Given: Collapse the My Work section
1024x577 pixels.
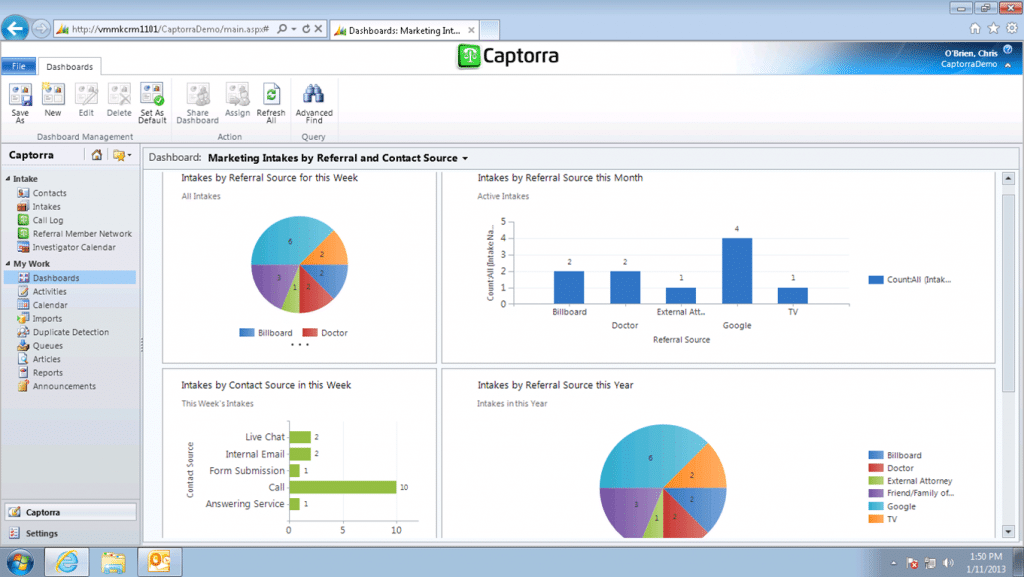Looking at the screenshot, I should pyautogui.click(x=8, y=264).
